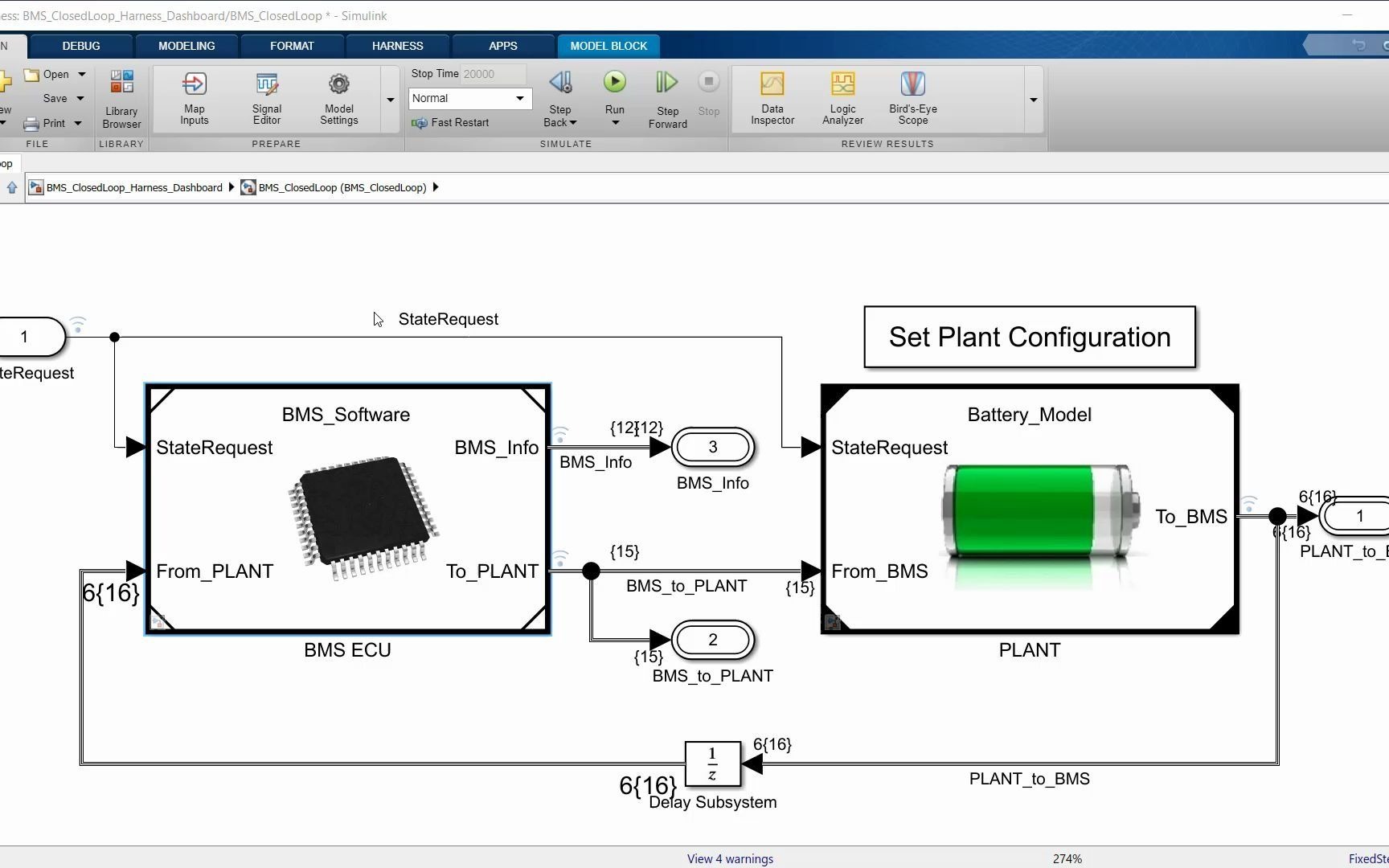Click the Run button to start simulation

click(614, 81)
